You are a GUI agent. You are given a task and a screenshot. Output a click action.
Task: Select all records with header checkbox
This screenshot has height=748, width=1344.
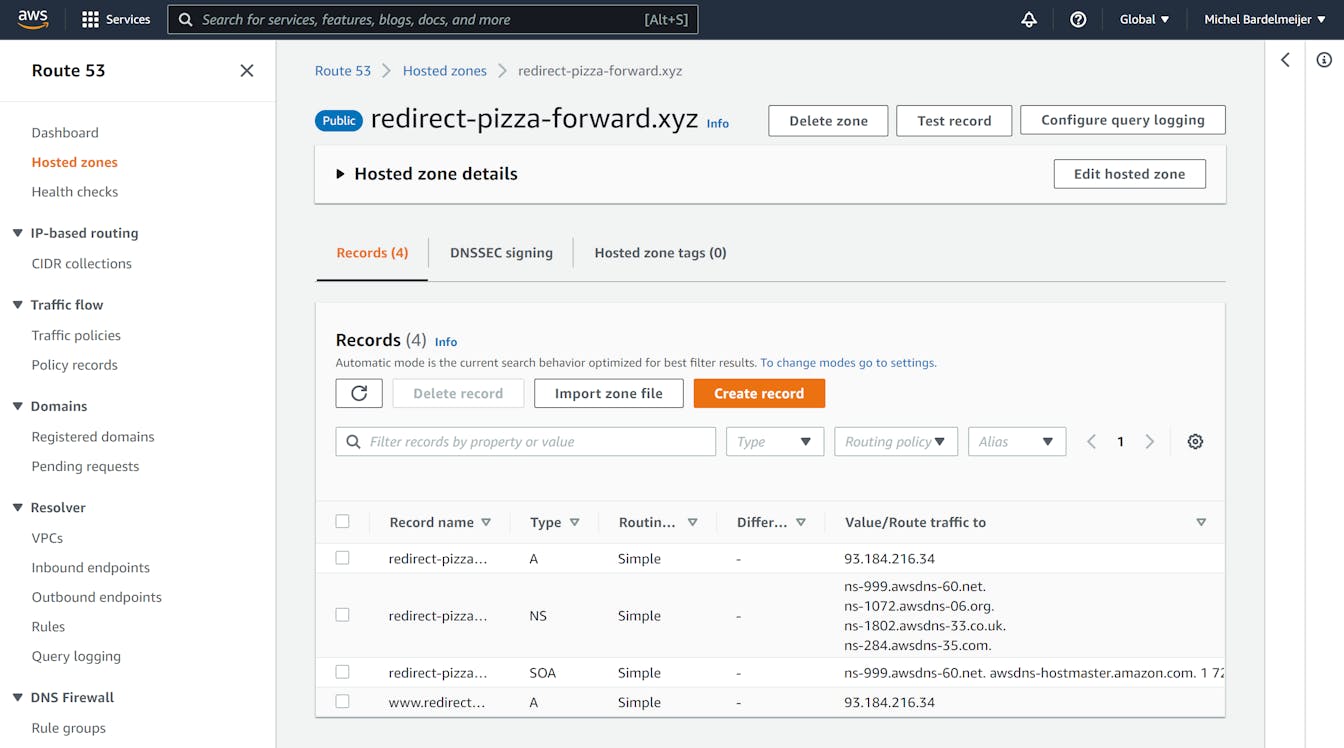[343, 521]
